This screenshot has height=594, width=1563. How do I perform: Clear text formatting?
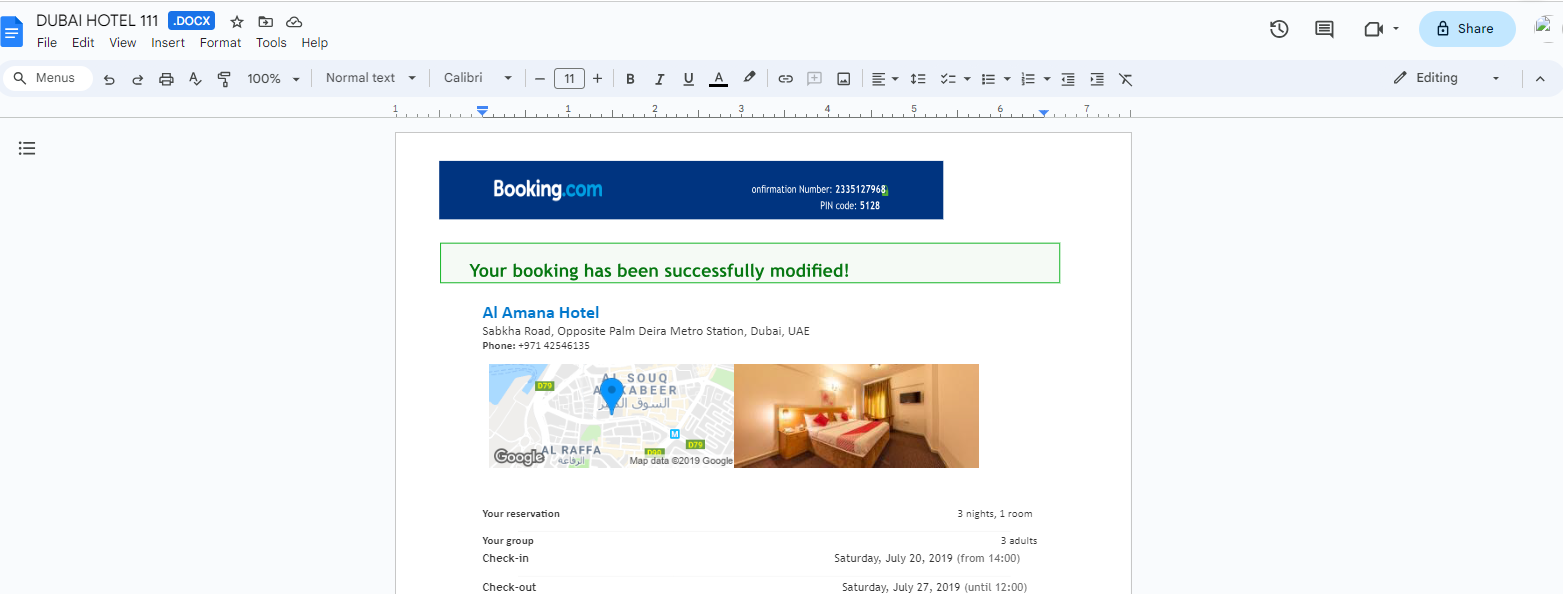point(1126,79)
